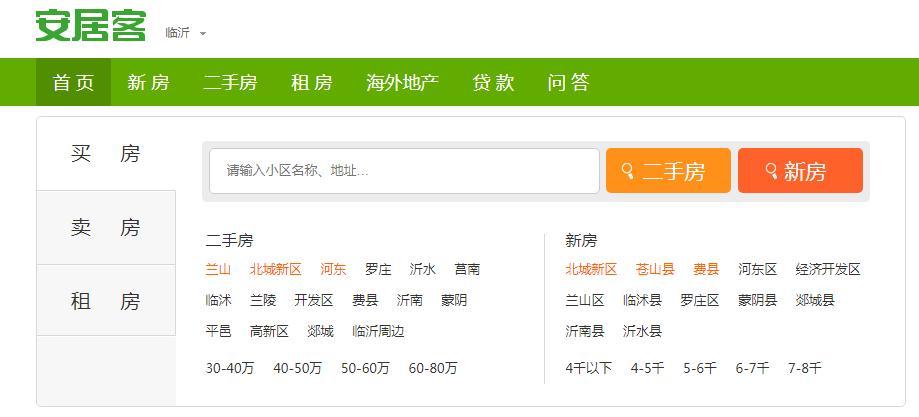Open 高新区 second-hand area link
Image resolution: width=919 pixels, height=417 pixels.
(269, 332)
